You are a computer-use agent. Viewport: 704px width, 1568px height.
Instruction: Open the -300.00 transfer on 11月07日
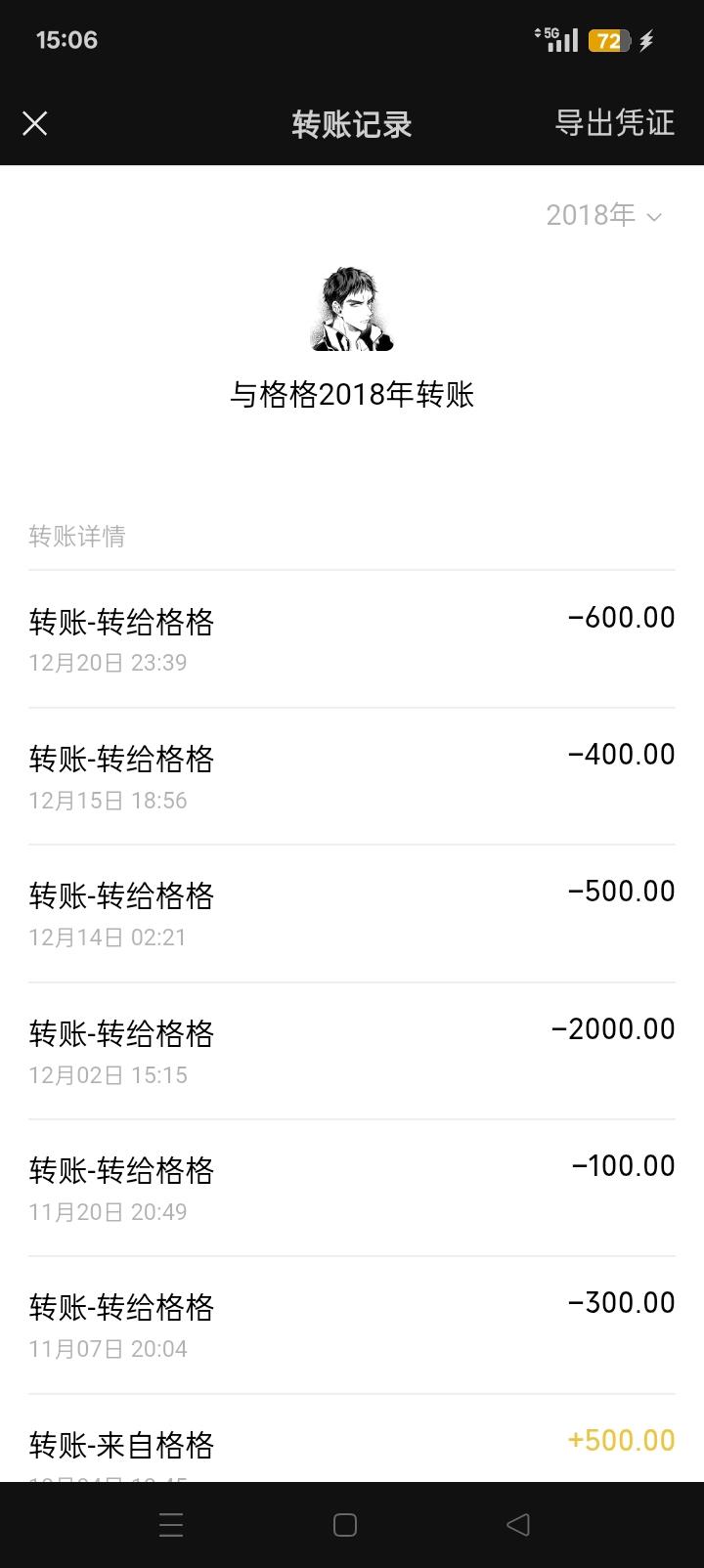point(352,1325)
